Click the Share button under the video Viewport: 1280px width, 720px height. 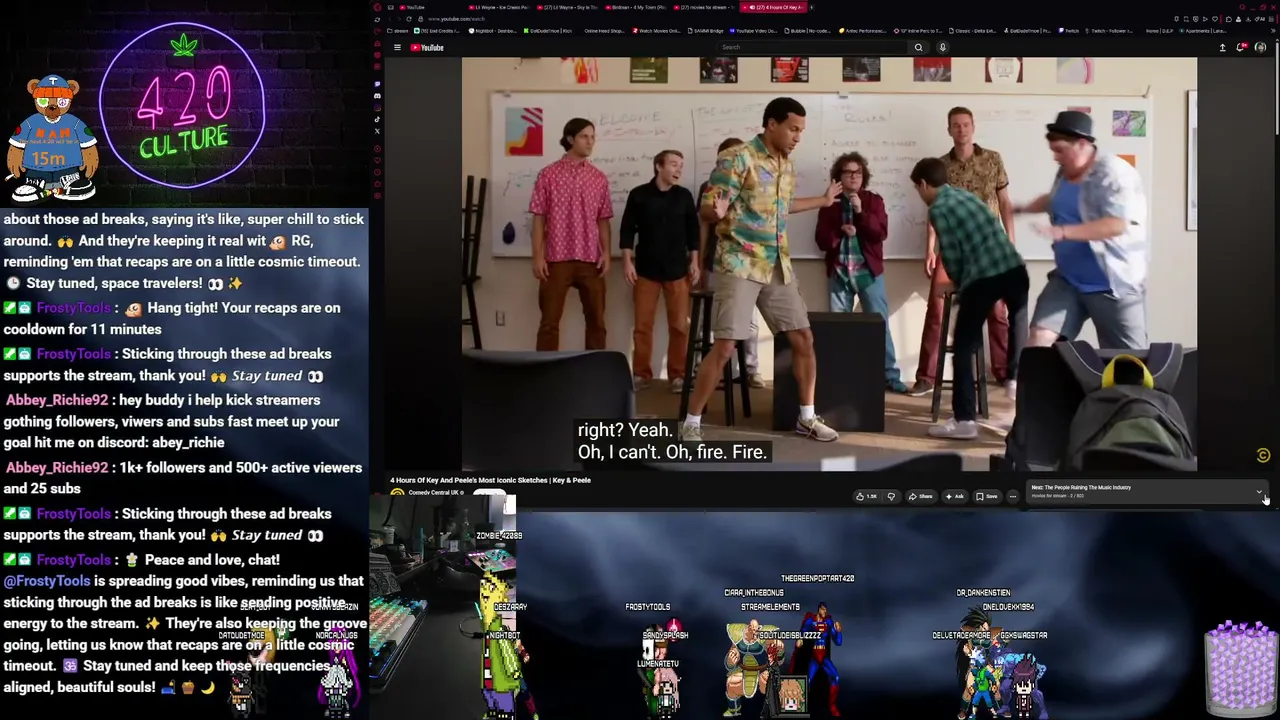[x=921, y=496]
